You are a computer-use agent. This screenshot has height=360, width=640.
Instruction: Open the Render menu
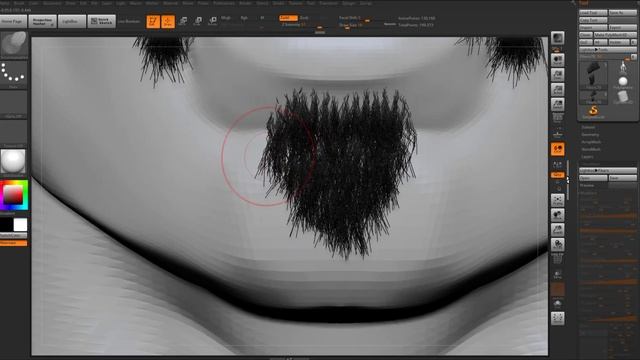[x=245, y=3]
